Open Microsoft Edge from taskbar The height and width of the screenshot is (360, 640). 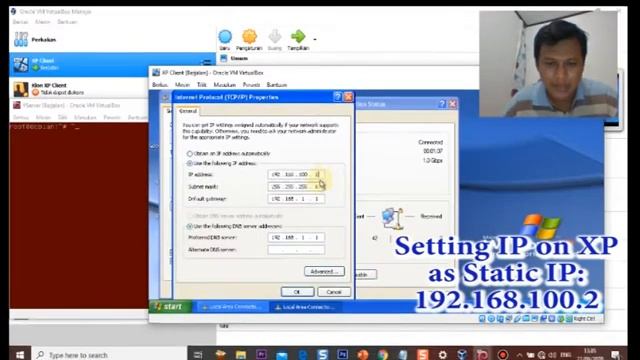[302, 355]
